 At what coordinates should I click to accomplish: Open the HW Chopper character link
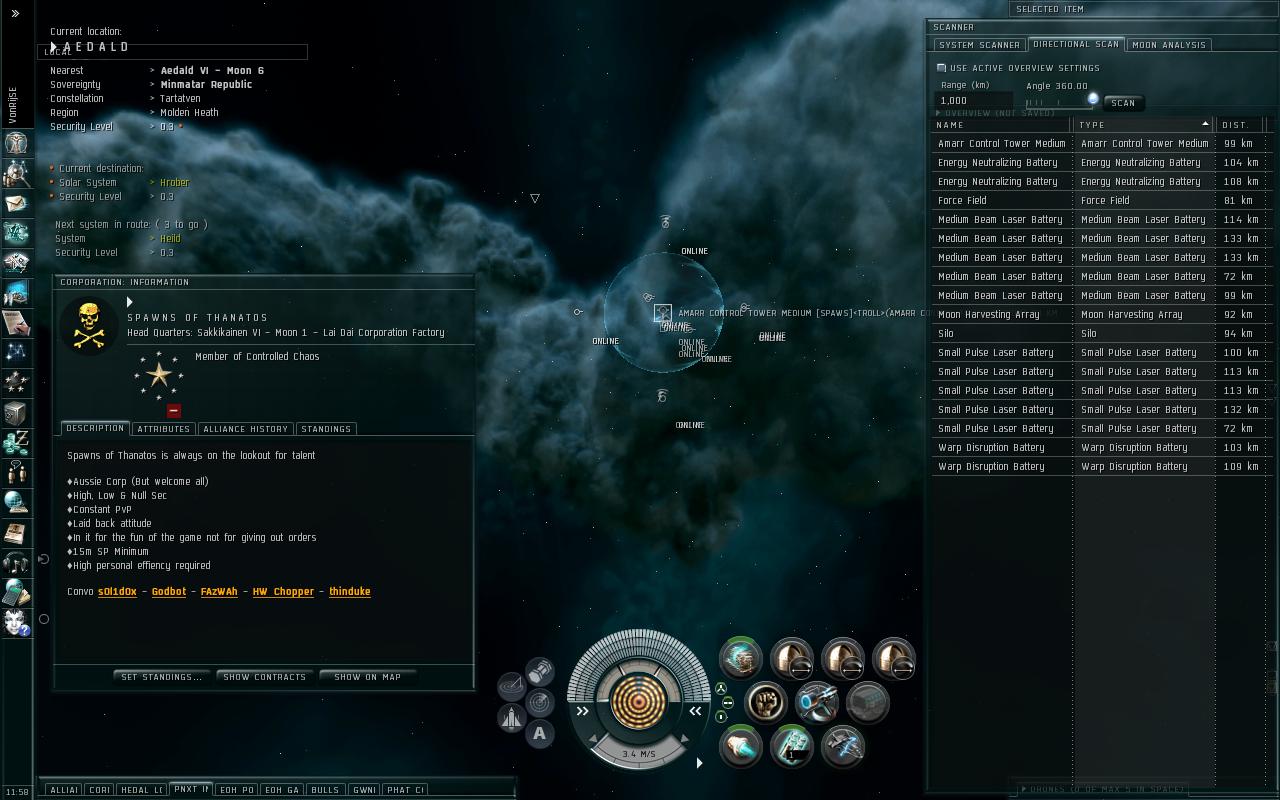(x=283, y=592)
